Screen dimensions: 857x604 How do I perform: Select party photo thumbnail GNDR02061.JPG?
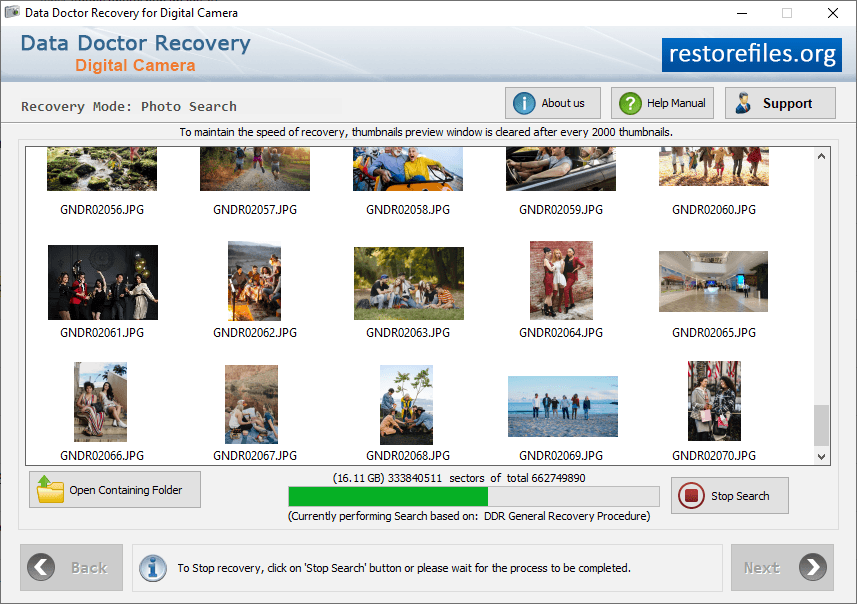(103, 282)
